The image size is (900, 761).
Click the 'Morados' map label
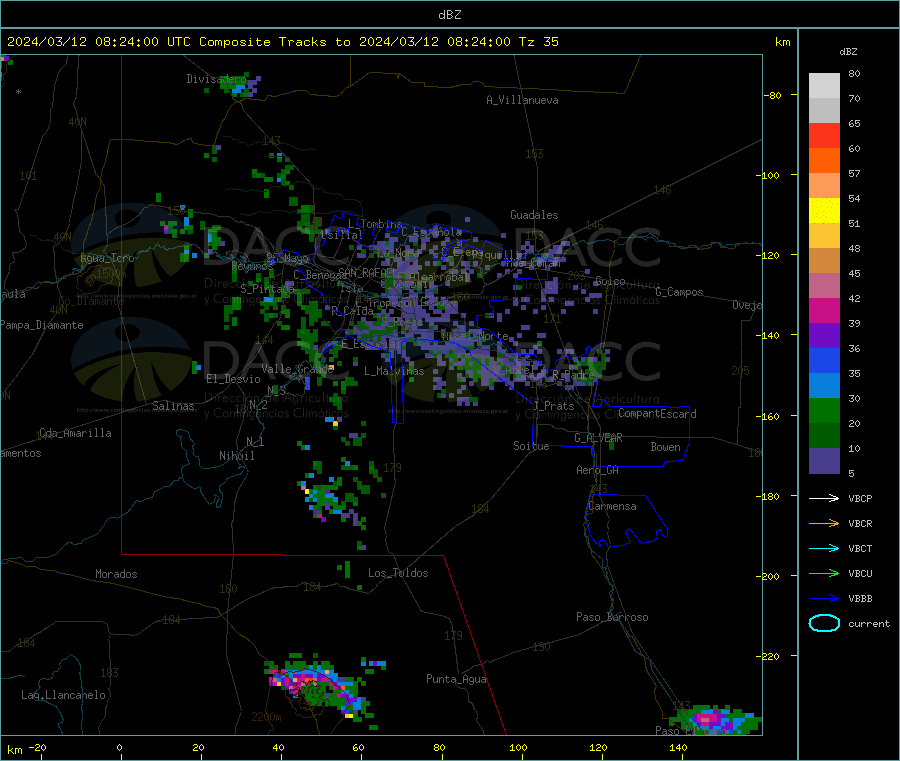(116, 574)
